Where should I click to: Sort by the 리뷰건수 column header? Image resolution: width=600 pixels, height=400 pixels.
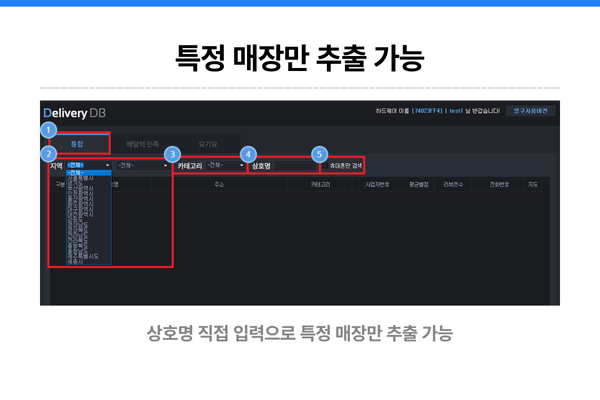[453, 184]
